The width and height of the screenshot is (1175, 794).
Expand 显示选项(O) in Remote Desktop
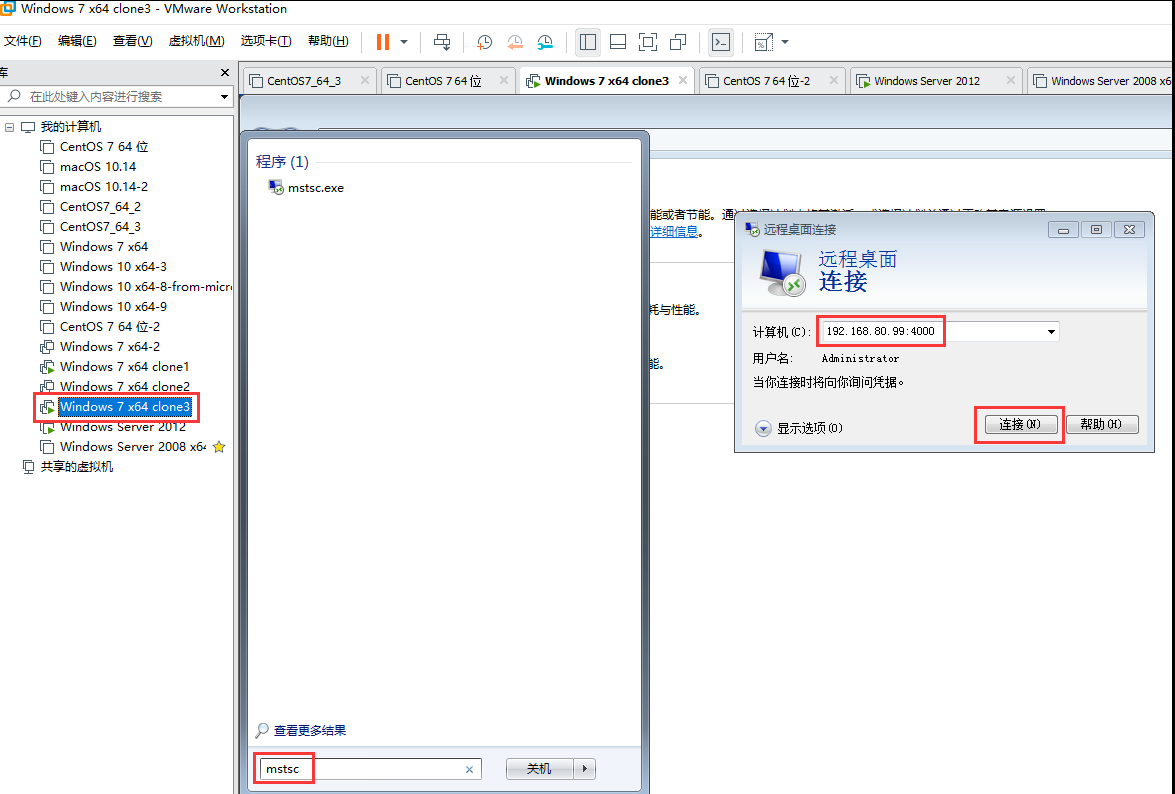click(x=800, y=428)
